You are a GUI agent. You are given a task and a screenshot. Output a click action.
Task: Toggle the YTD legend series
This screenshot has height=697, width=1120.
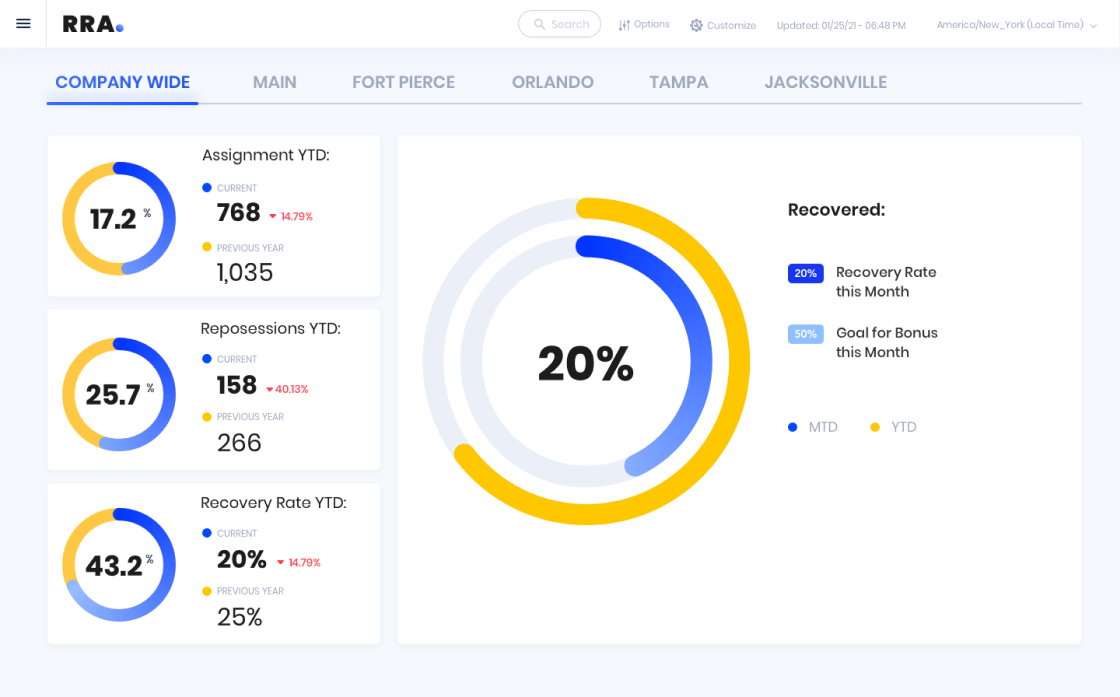point(894,427)
